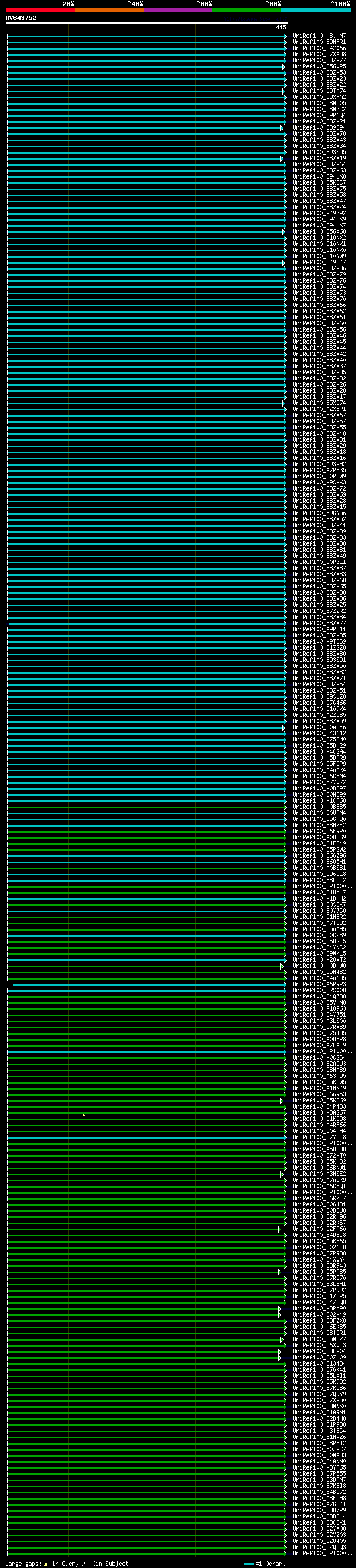The width and height of the screenshot is (356, 1568).
Task: Click the 'Large gaps:' legend text
Action: point(23,1564)
